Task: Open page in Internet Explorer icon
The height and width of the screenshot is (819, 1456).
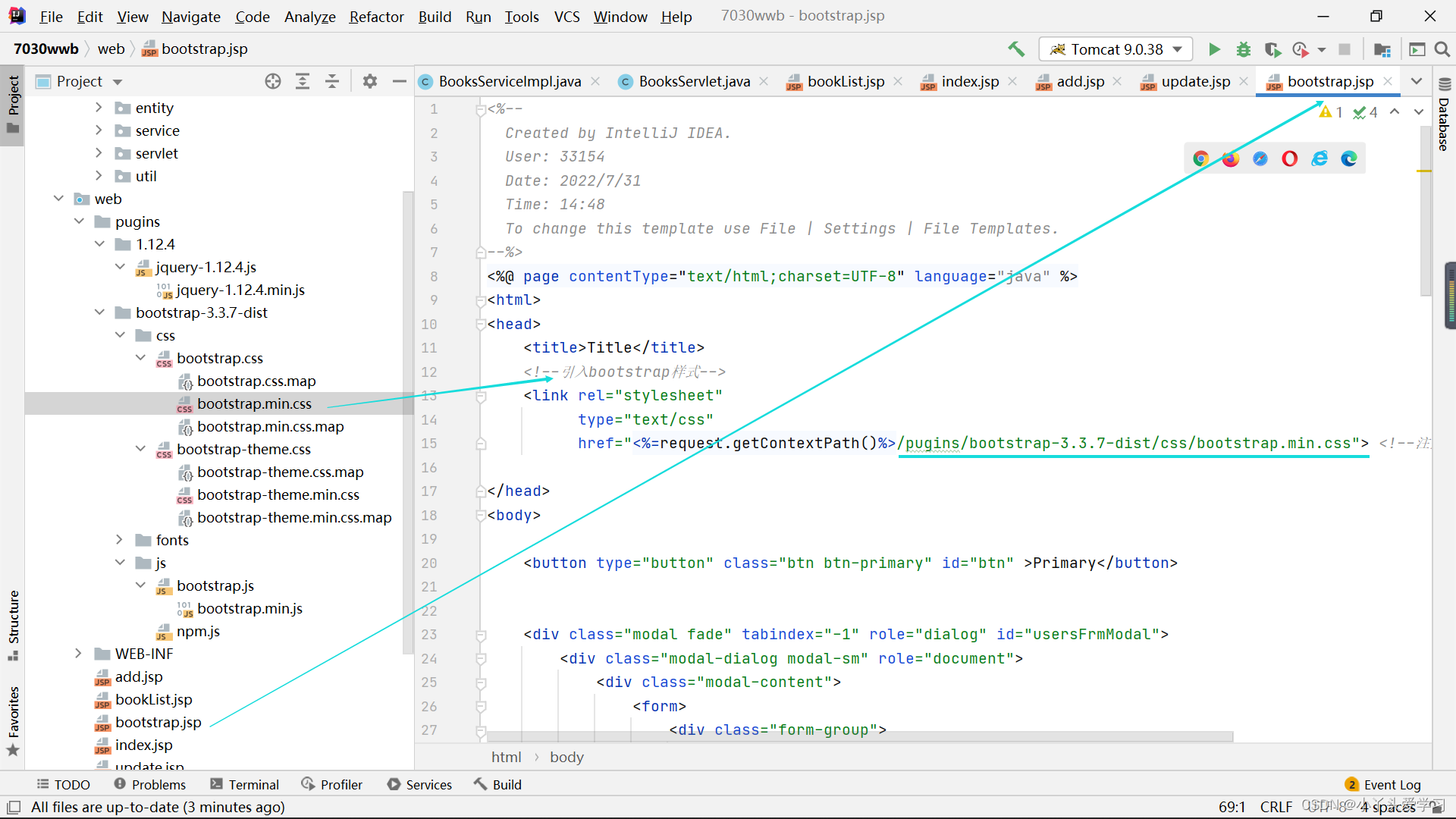Action: pyautogui.click(x=1319, y=158)
